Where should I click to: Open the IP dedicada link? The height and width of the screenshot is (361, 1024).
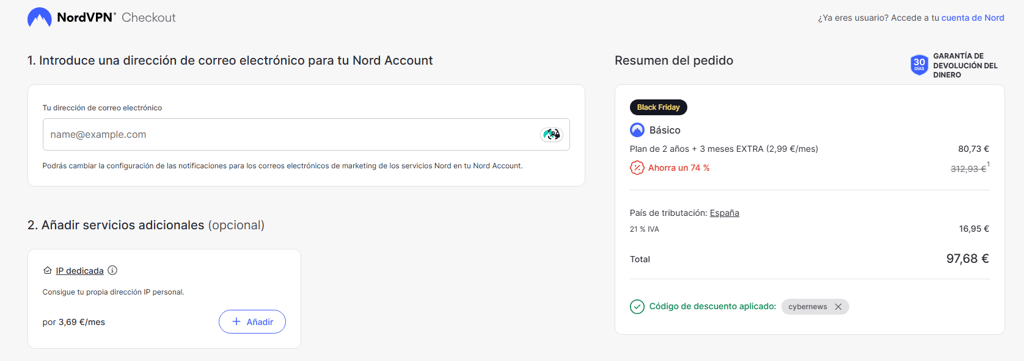(80, 270)
